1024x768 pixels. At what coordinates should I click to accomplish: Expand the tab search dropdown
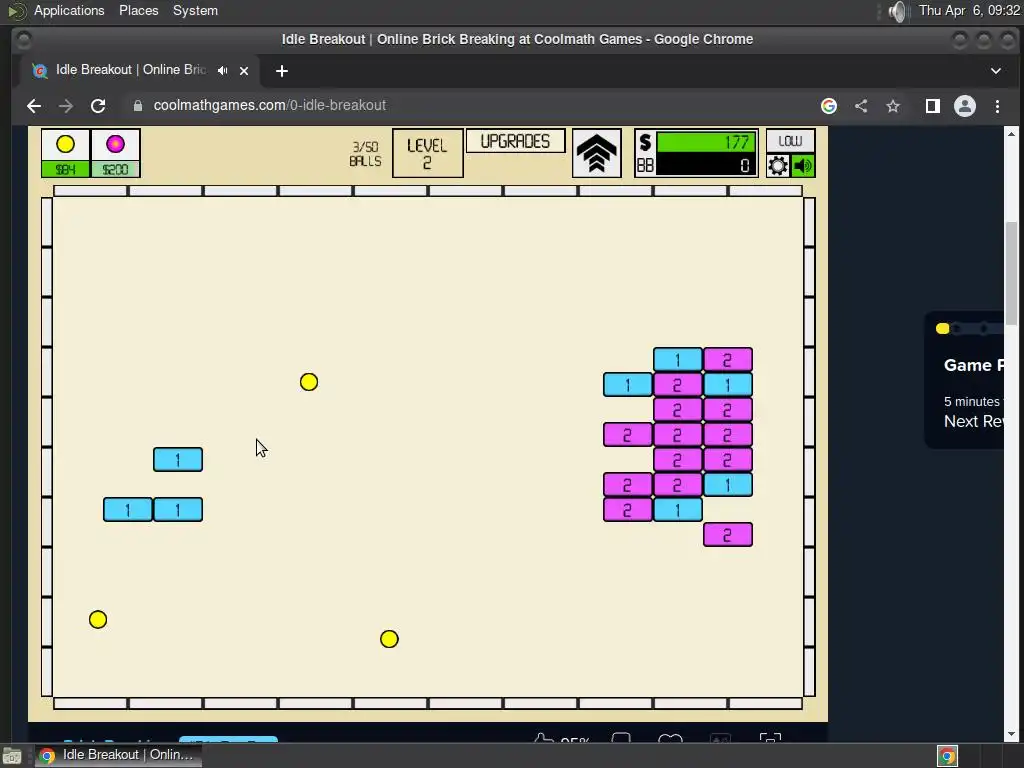point(996,71)
